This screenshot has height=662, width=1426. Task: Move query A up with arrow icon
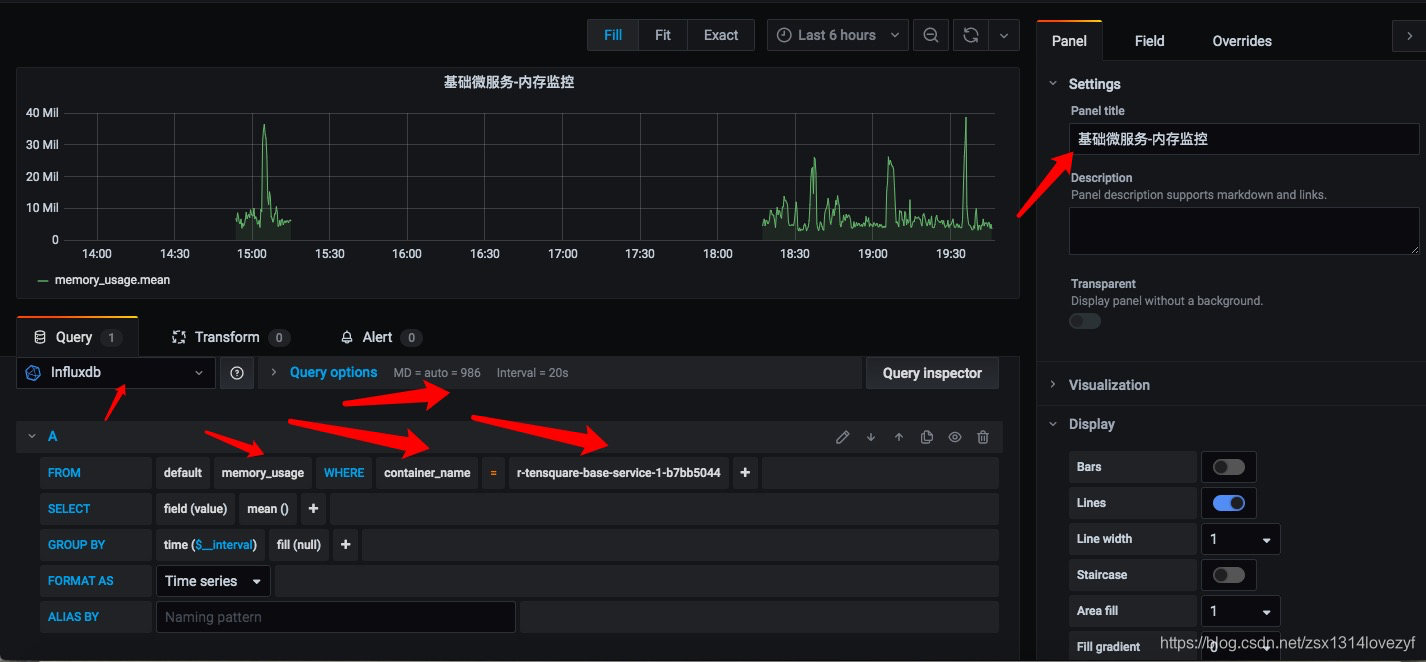[899, 437]
